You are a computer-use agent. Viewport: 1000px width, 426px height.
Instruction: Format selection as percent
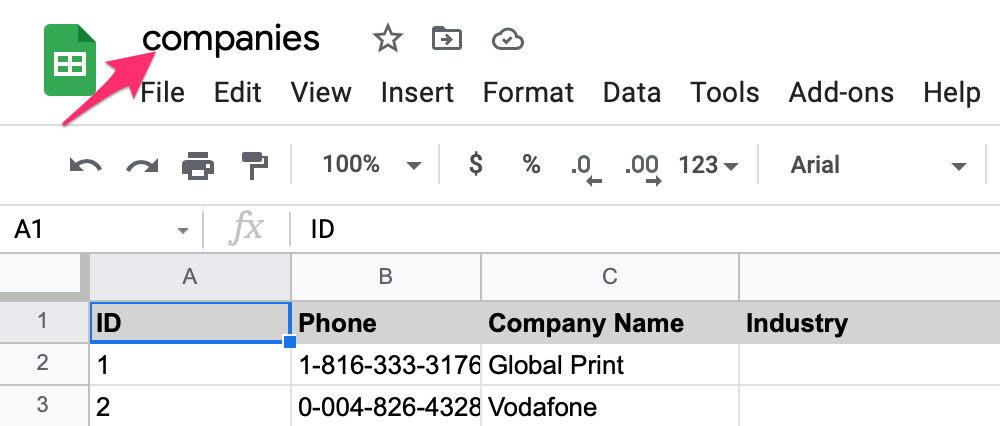pos(531,165)
